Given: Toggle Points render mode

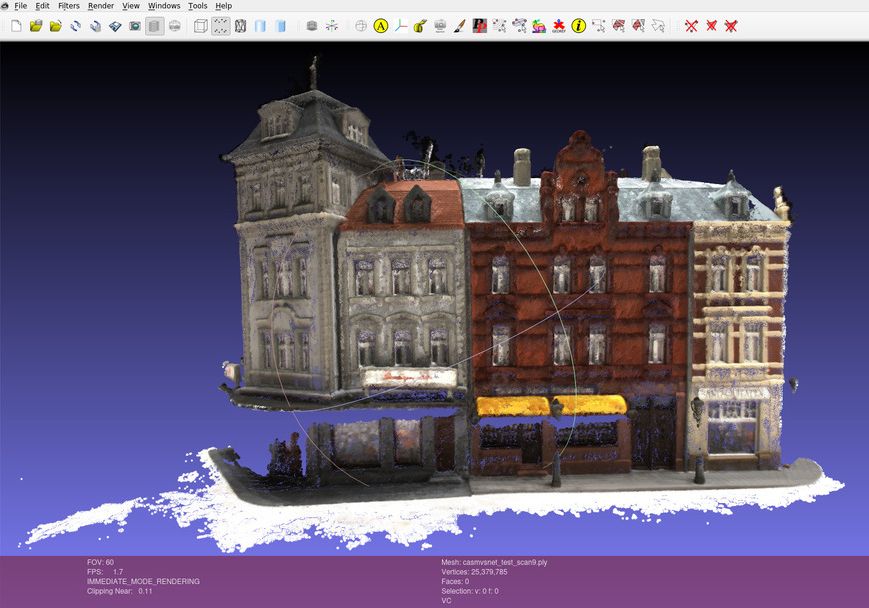Looking at the screenshot, I should (221, 25).
